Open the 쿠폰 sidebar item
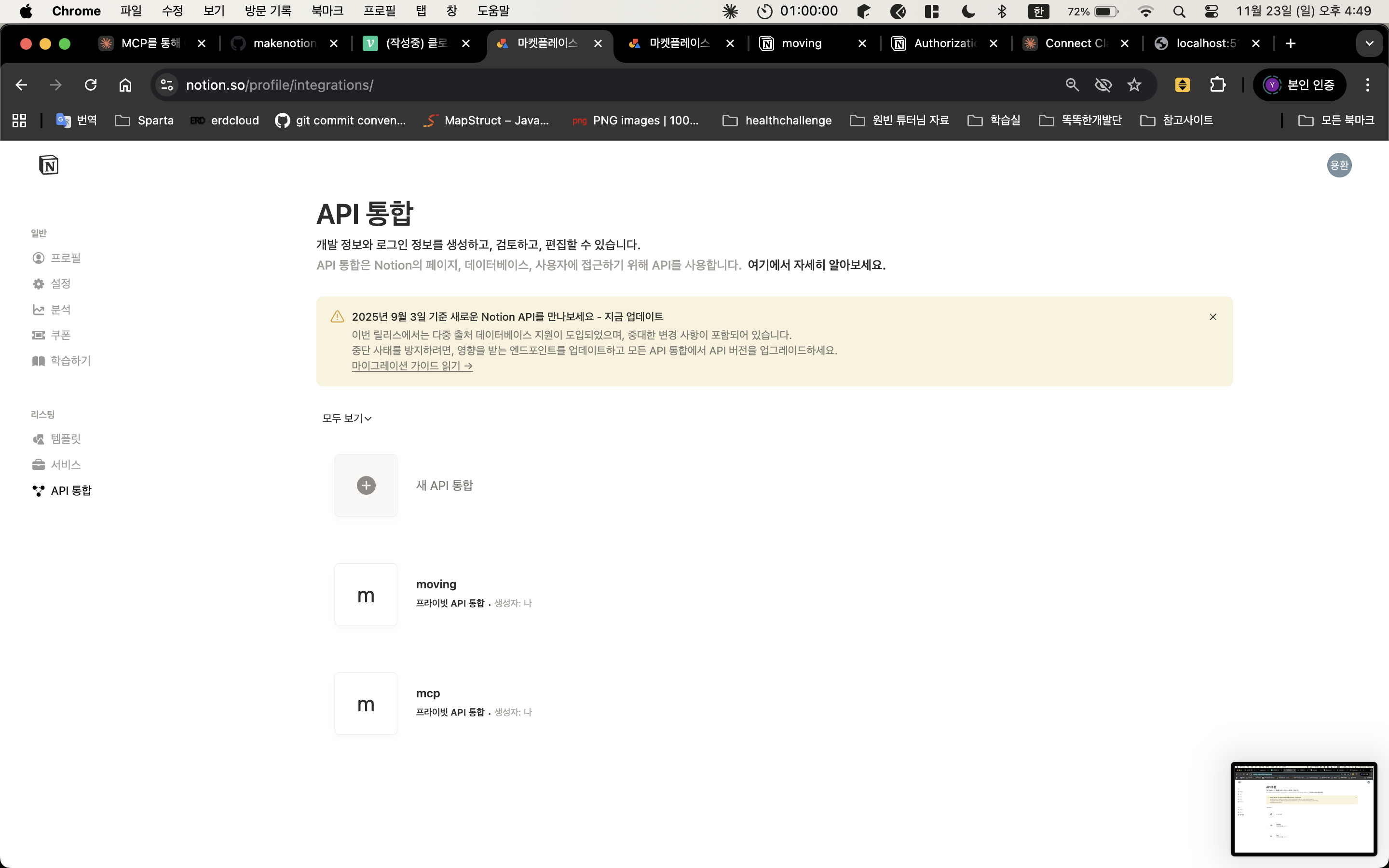The width and height of the screenshot is (1389, 868). 60,335
